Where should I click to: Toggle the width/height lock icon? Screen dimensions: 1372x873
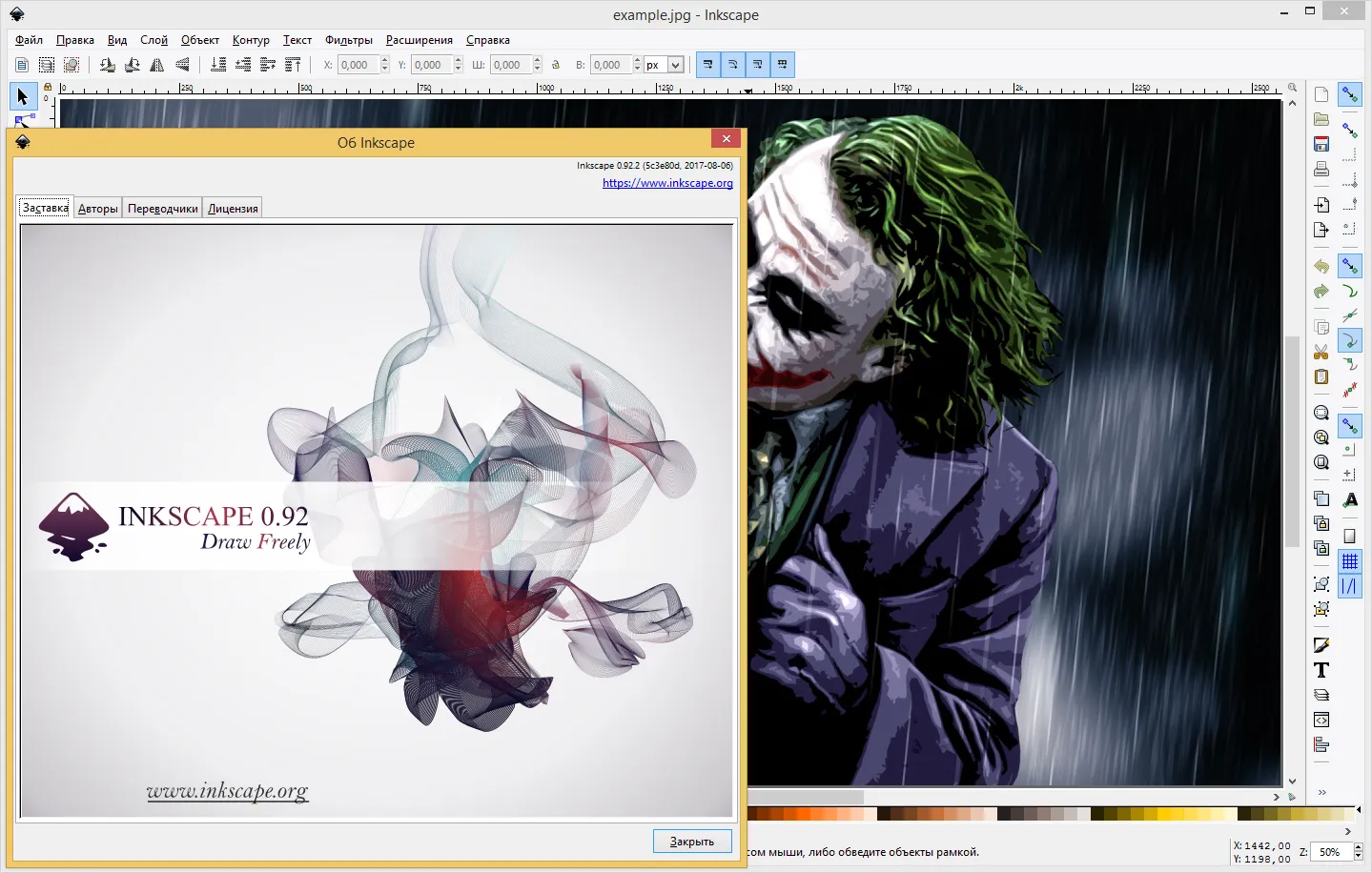coord(556,65)
